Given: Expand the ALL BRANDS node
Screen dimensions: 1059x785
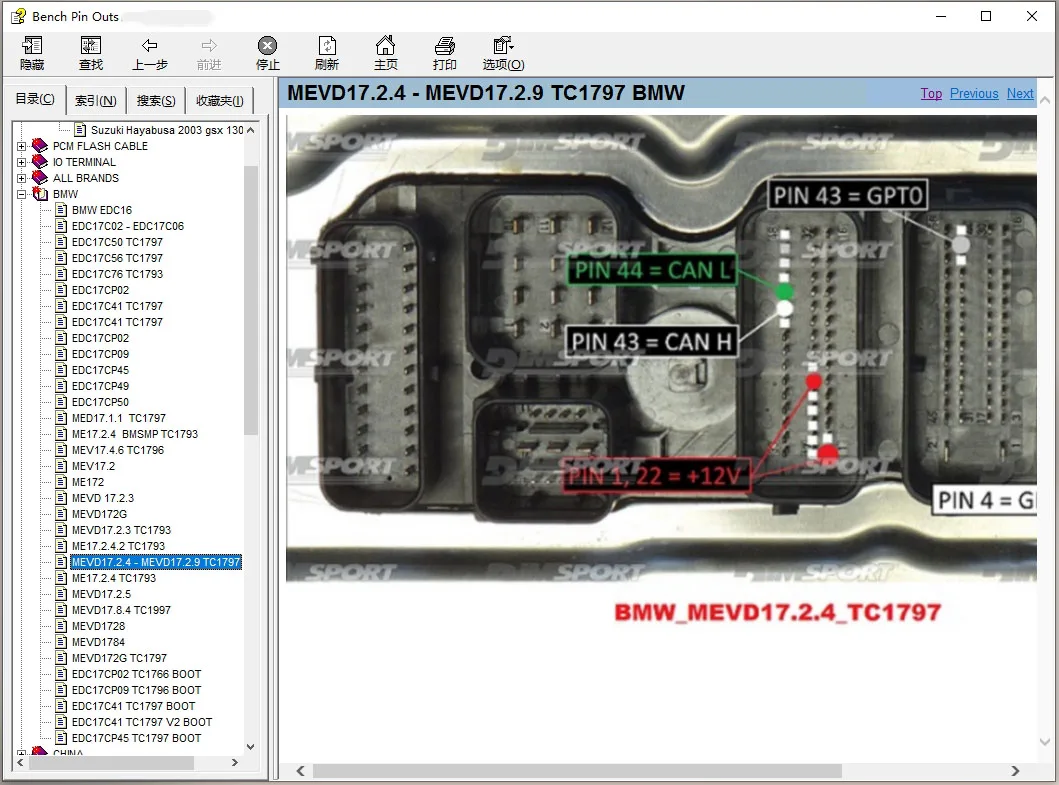Looking at the screenshot, I should pyautogui.click(x=22, y=178).
